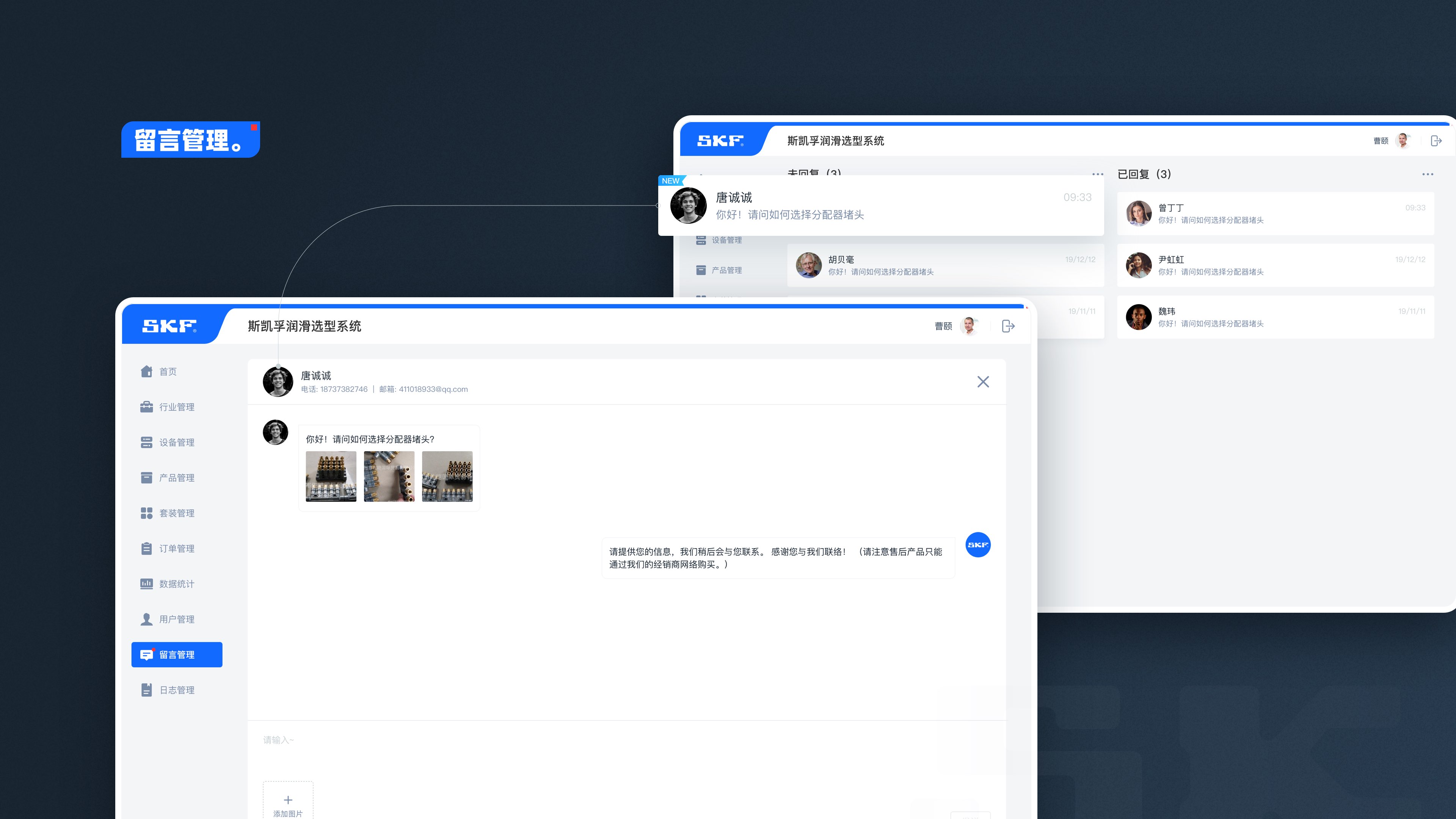Open 曾丁丁 replied message
The width and height of the screenshot is (1456, 819).
tap(1276, 213)
